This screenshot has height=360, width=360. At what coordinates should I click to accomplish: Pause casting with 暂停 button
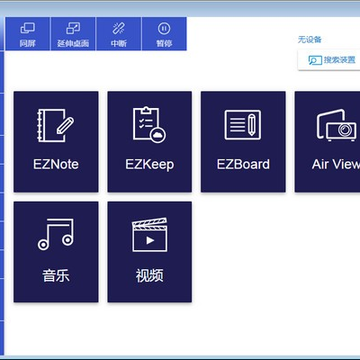pos(164,34)
